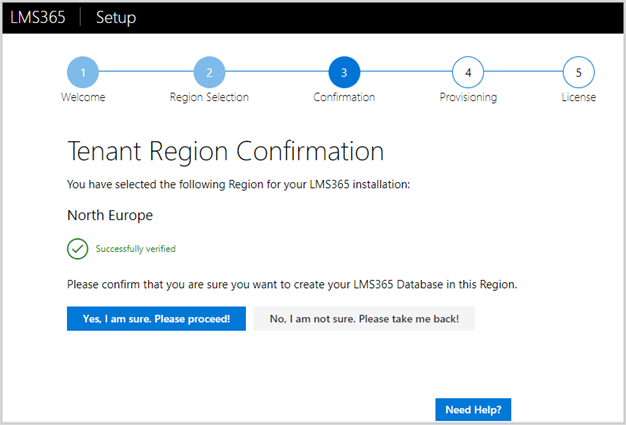The image size is (626, 425).
Task: Click the green verification checkmark icon
Action: (x=77, y=249)
